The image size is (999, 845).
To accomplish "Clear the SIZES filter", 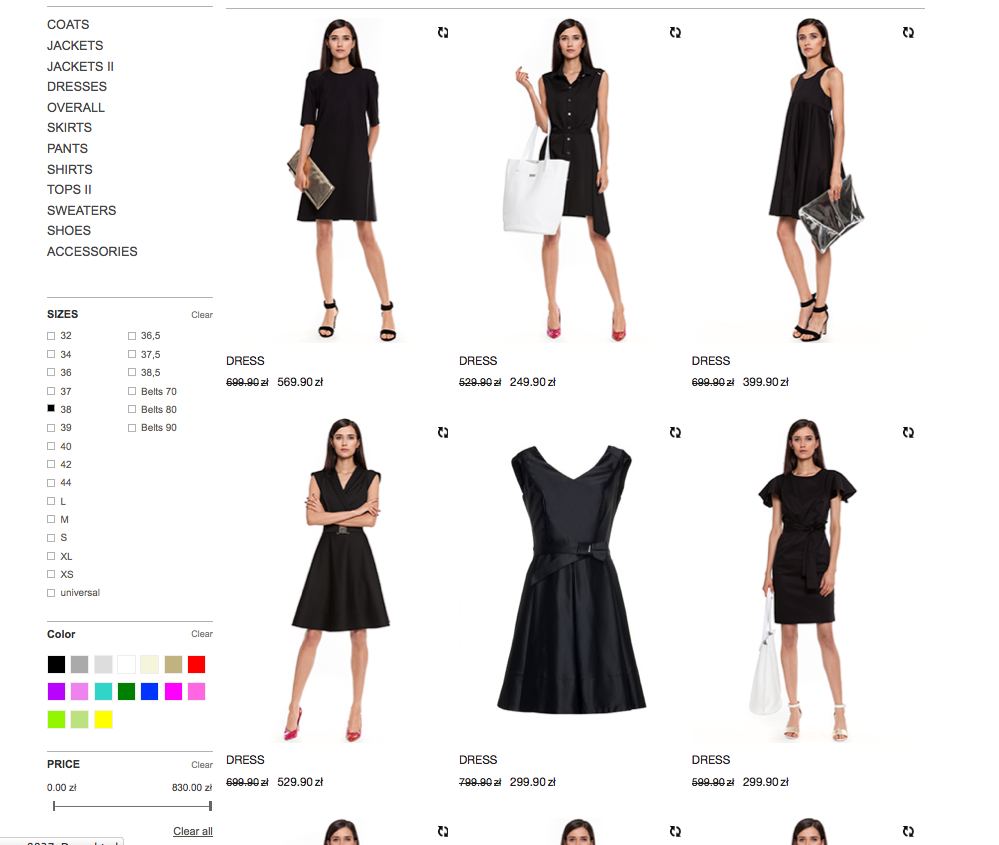I will [202, 315].
